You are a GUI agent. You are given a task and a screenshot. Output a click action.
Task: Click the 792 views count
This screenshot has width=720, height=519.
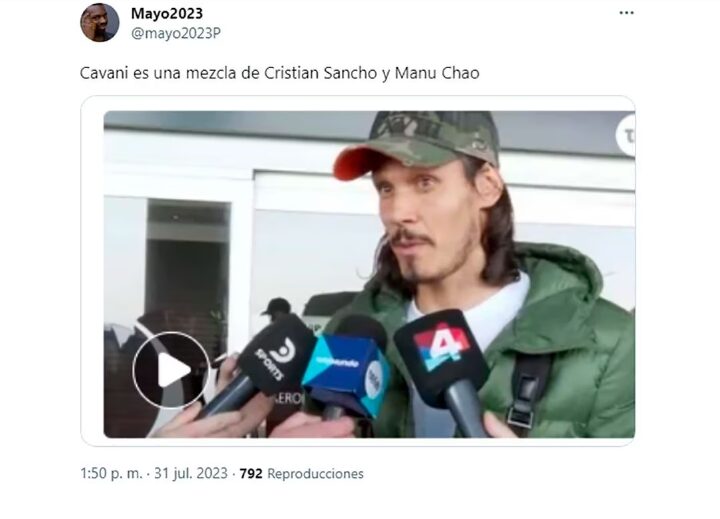tap(251, 474)
